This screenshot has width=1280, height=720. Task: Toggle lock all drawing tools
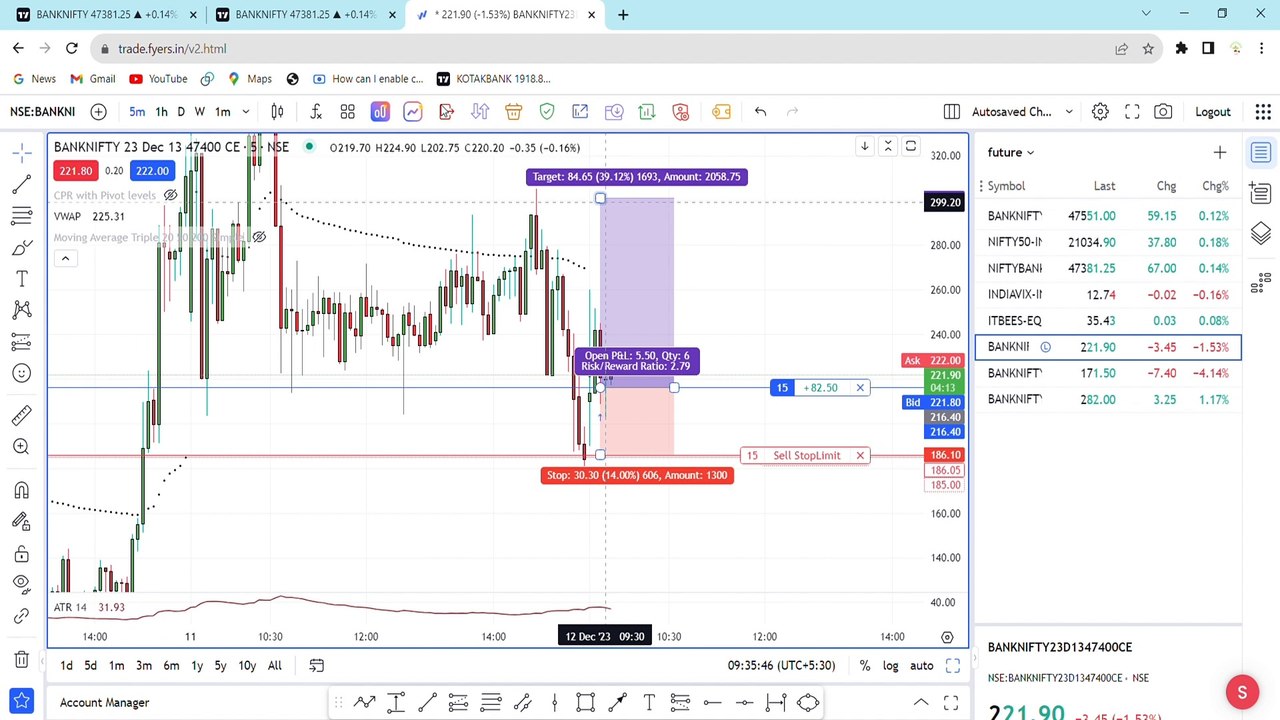coord(21,553)
